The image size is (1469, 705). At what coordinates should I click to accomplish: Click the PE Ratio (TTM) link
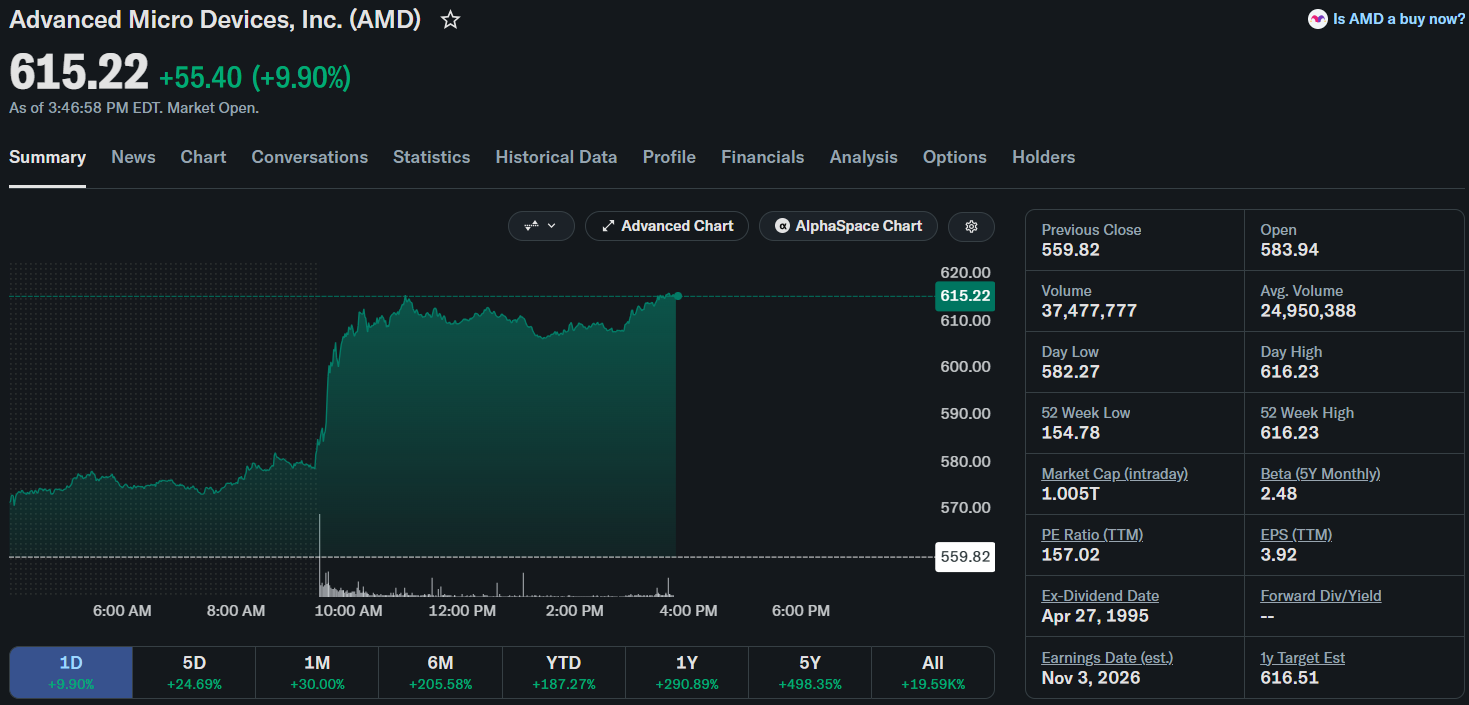[x=1092, y=535]
